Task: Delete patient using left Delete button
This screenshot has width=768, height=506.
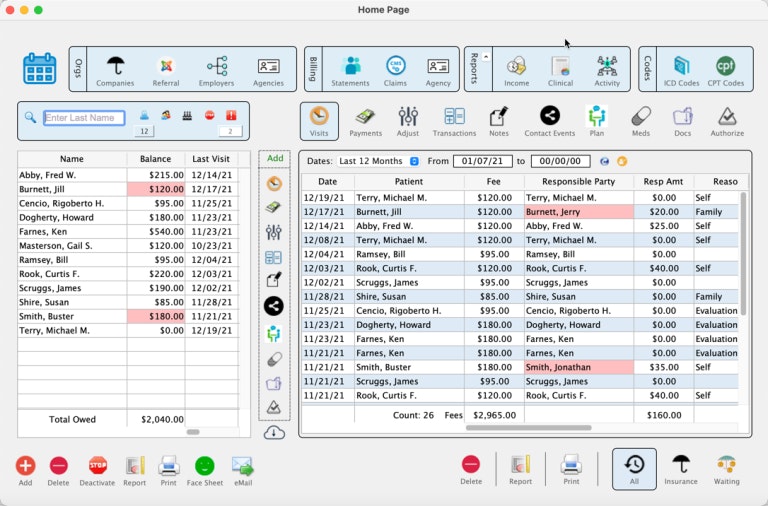Action: click(x=58, y=471)
